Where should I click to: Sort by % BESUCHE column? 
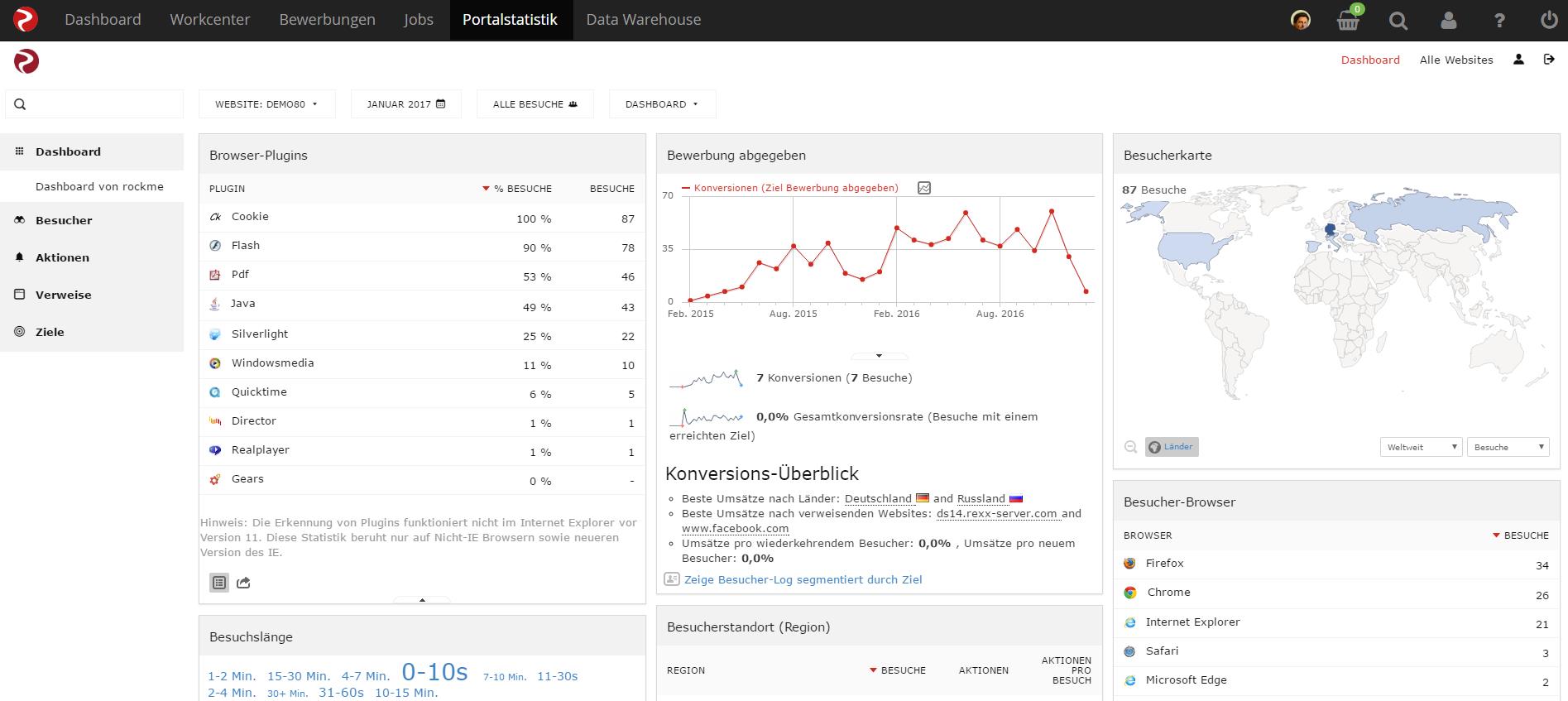517,189
